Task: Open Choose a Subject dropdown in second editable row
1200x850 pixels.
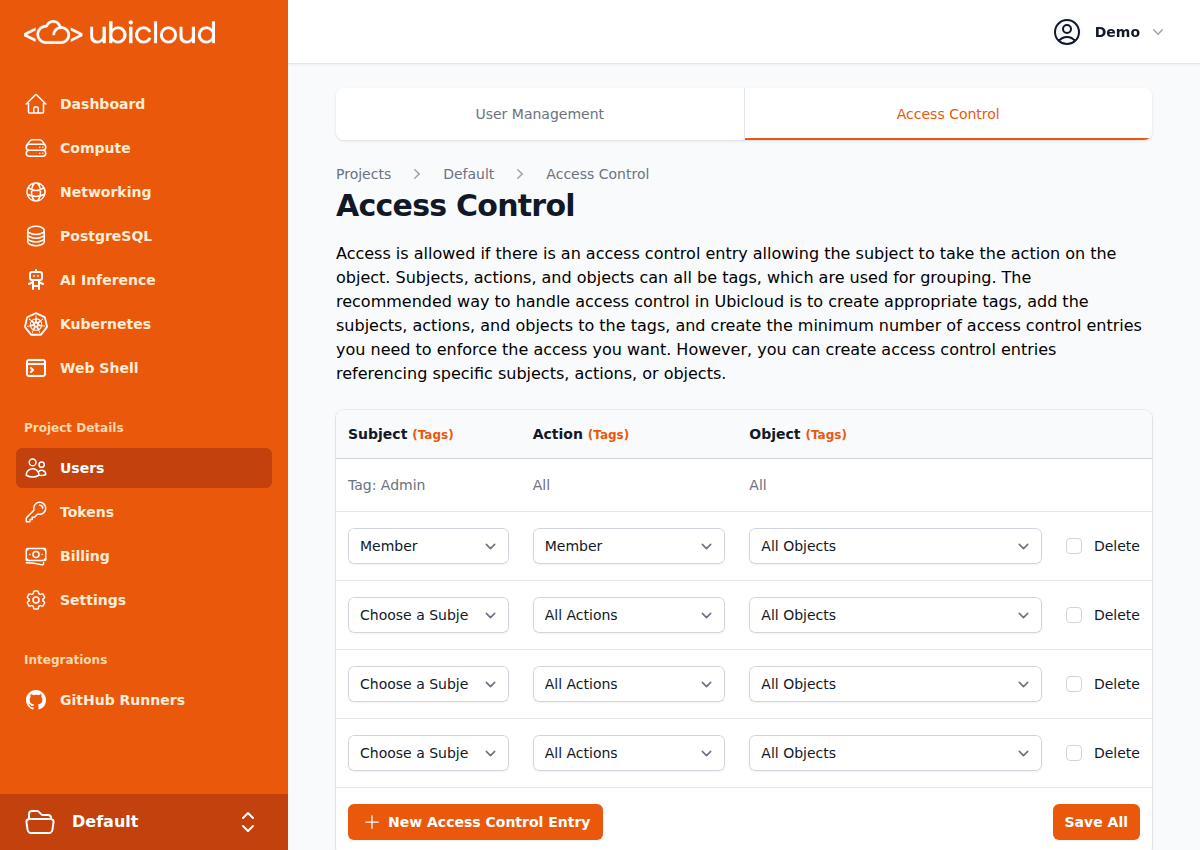Action: click(x=428, y=615)
